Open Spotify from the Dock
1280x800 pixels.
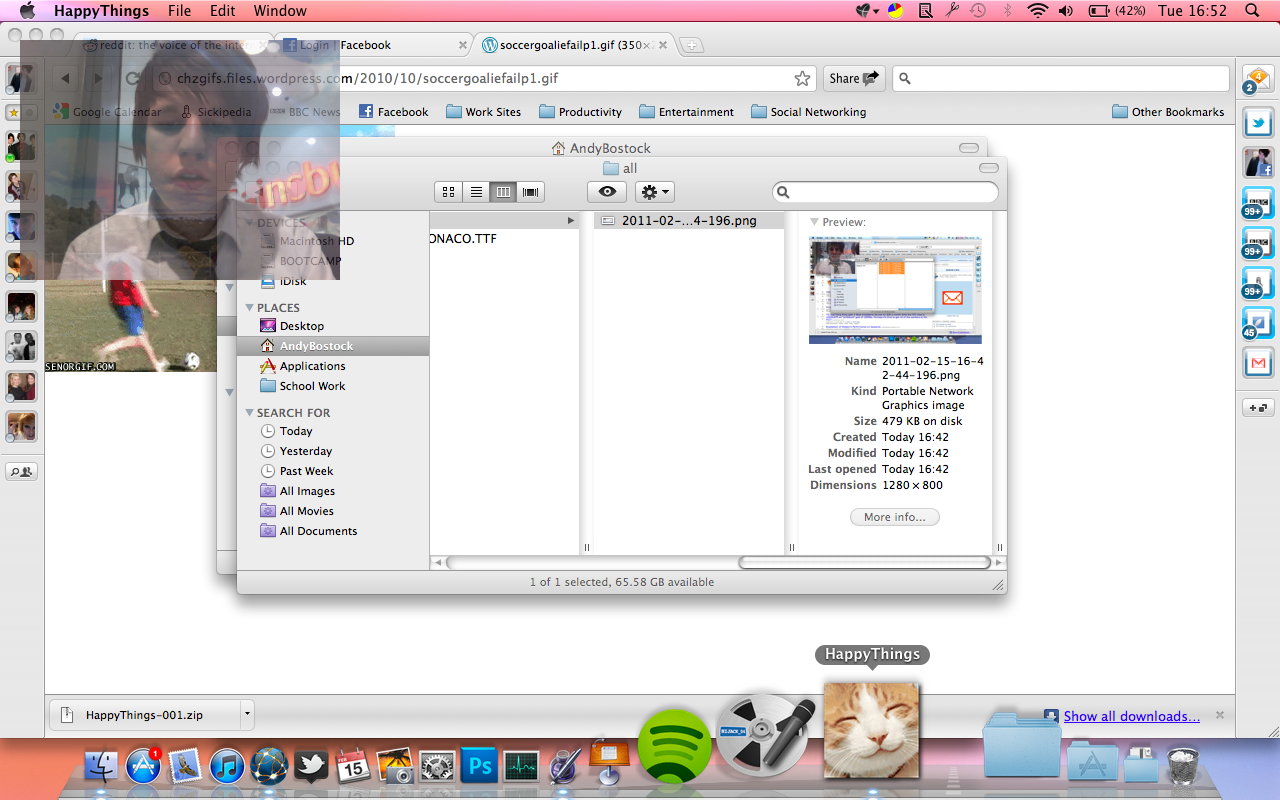tap(675, 746)
